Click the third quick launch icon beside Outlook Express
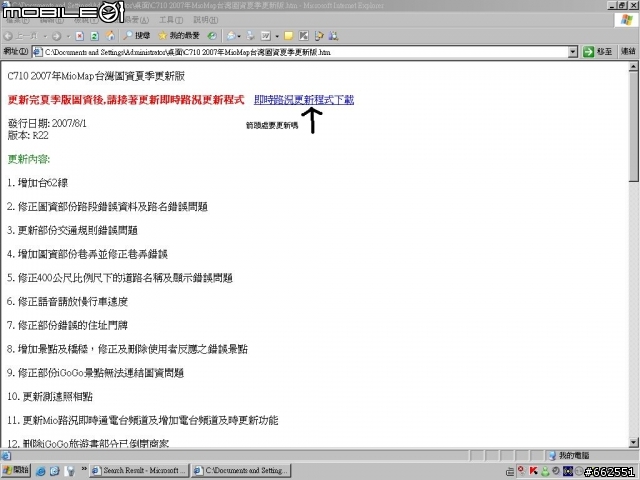Viewport: 640px width, 480px height. [x=70, y=471]
